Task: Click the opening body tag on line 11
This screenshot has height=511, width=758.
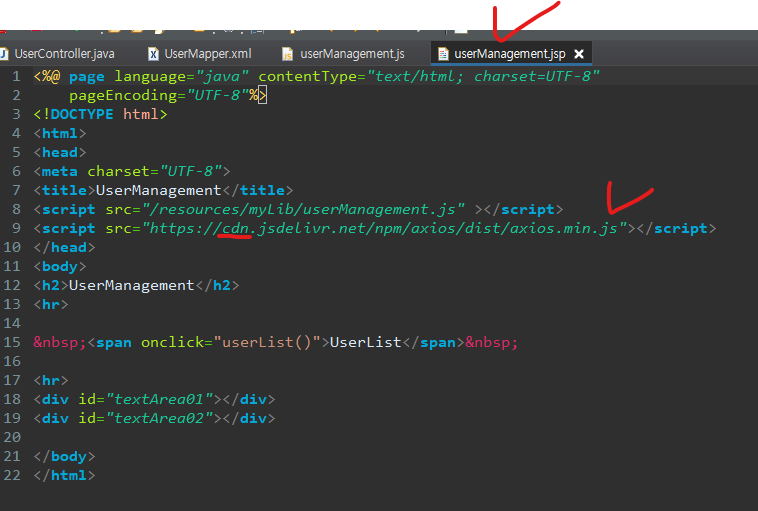Action: click(x=60, y=266)
